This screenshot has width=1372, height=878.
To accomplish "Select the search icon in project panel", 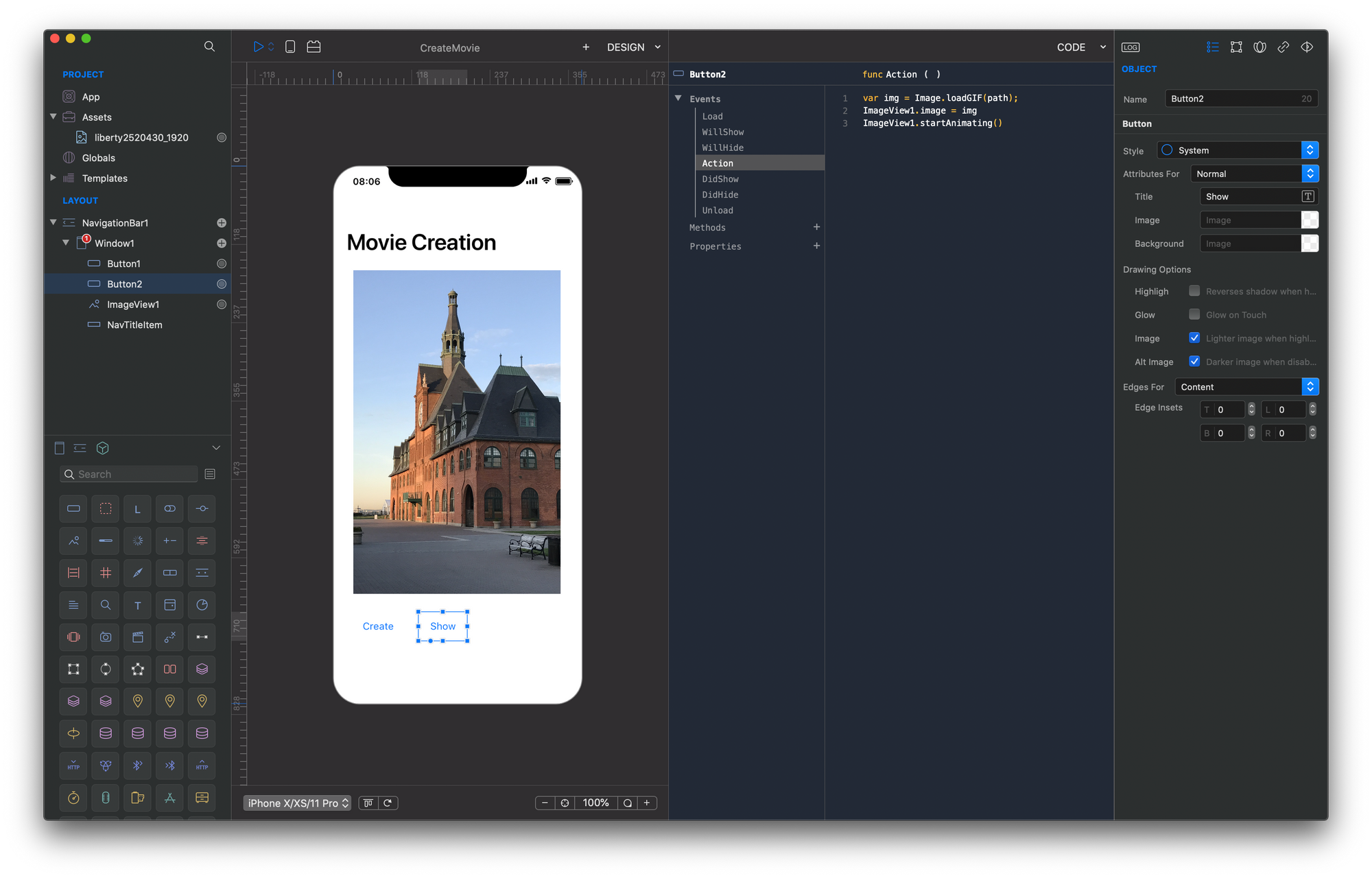I will (208, 46).
